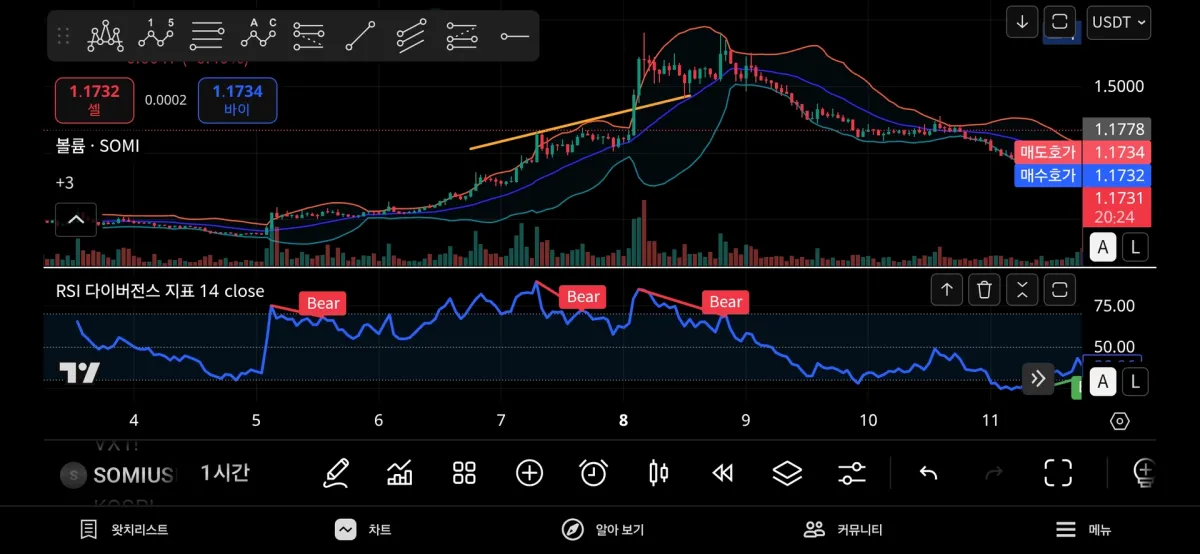The image size is (1200, 554).
Task: Select the Gann box dashed-line tool
Action: 309,37
